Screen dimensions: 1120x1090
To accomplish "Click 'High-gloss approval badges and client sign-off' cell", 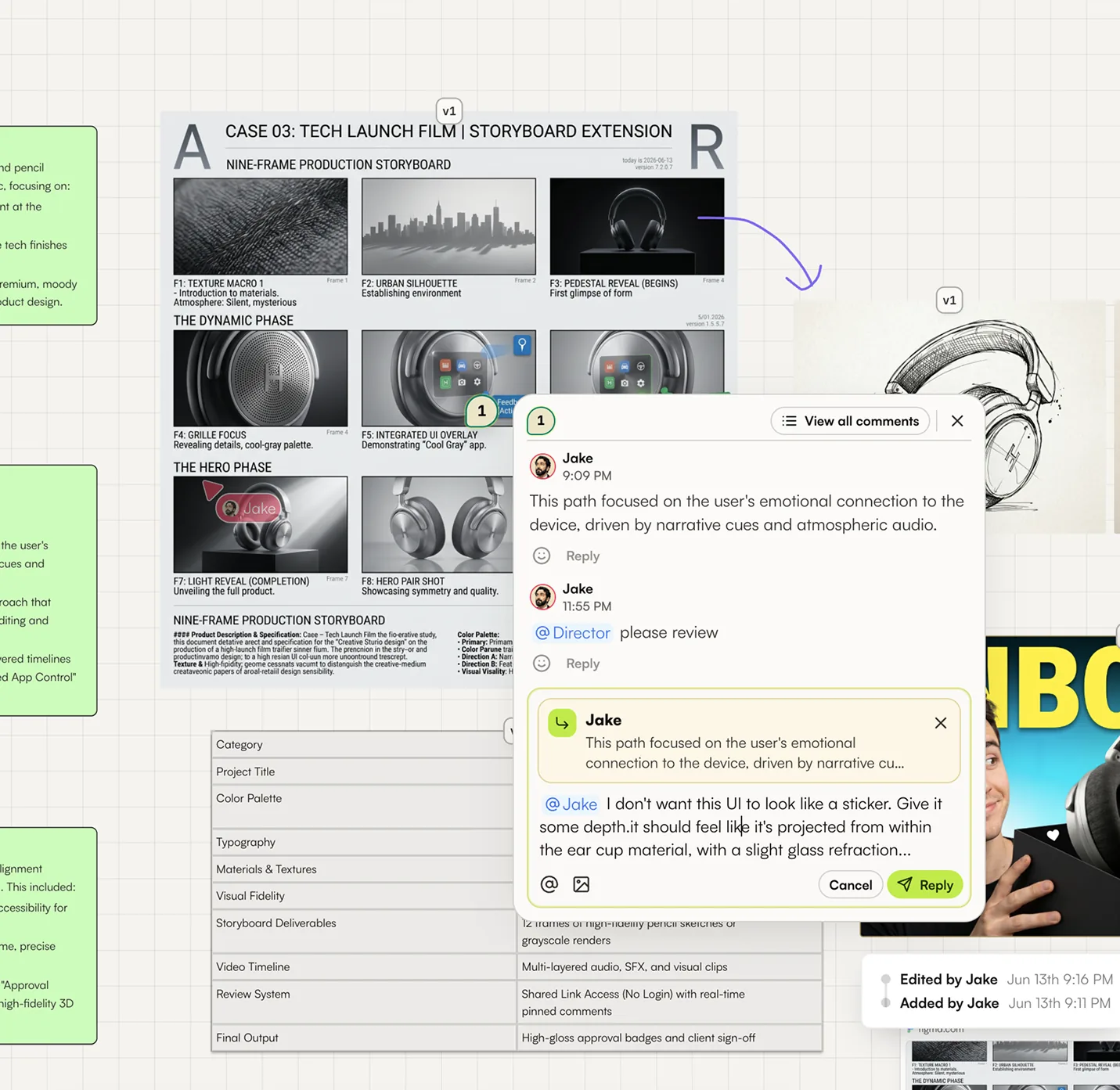I will (x=669, y=1038).
